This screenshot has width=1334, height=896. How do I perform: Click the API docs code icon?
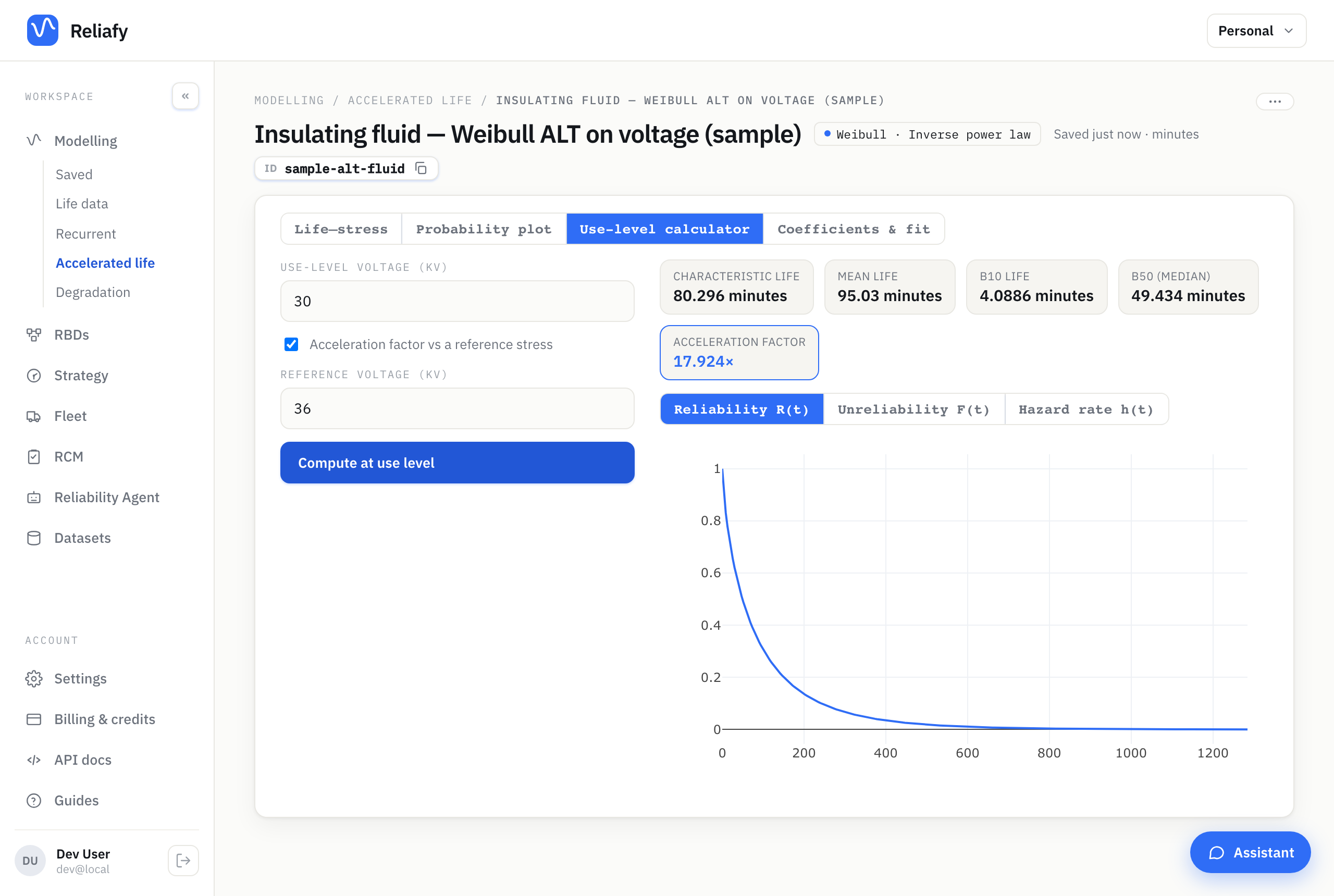(34, 760)
